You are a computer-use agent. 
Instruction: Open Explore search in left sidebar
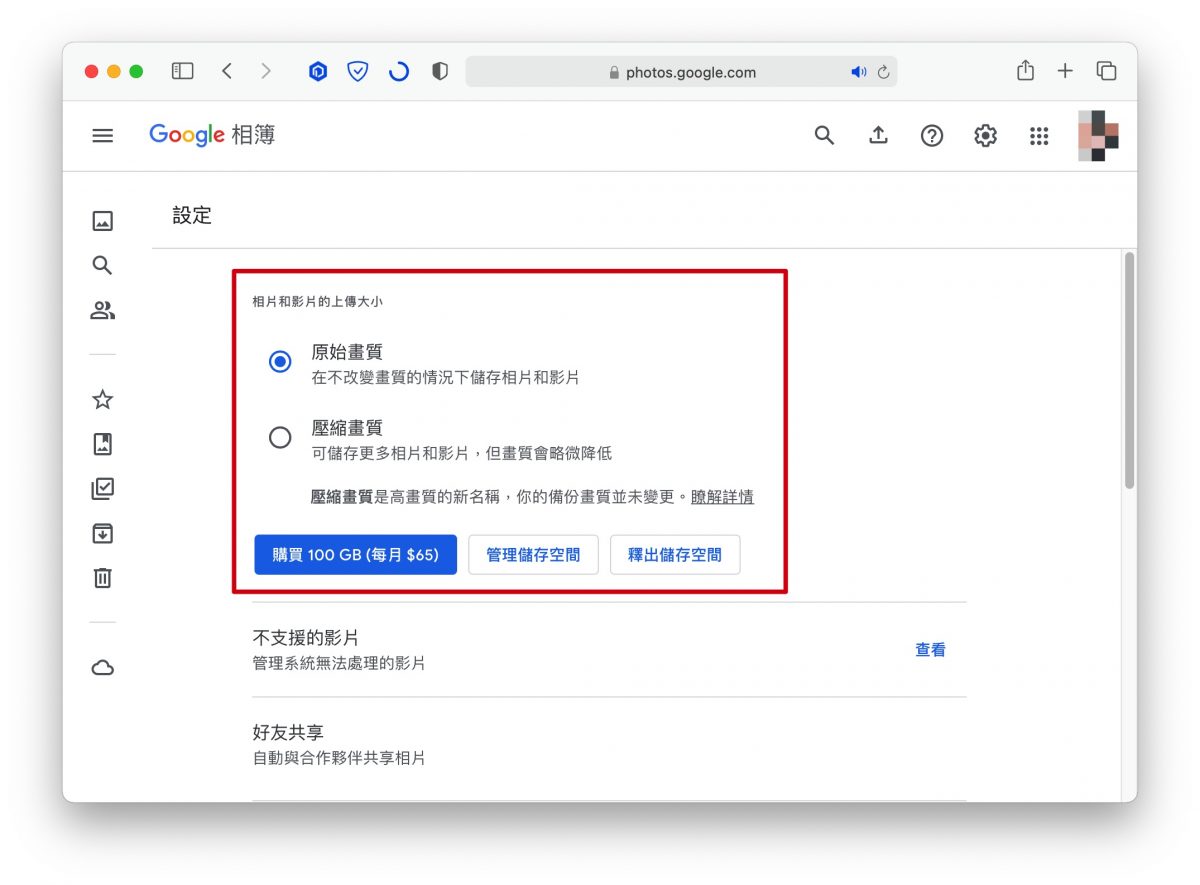pos(102,265)
